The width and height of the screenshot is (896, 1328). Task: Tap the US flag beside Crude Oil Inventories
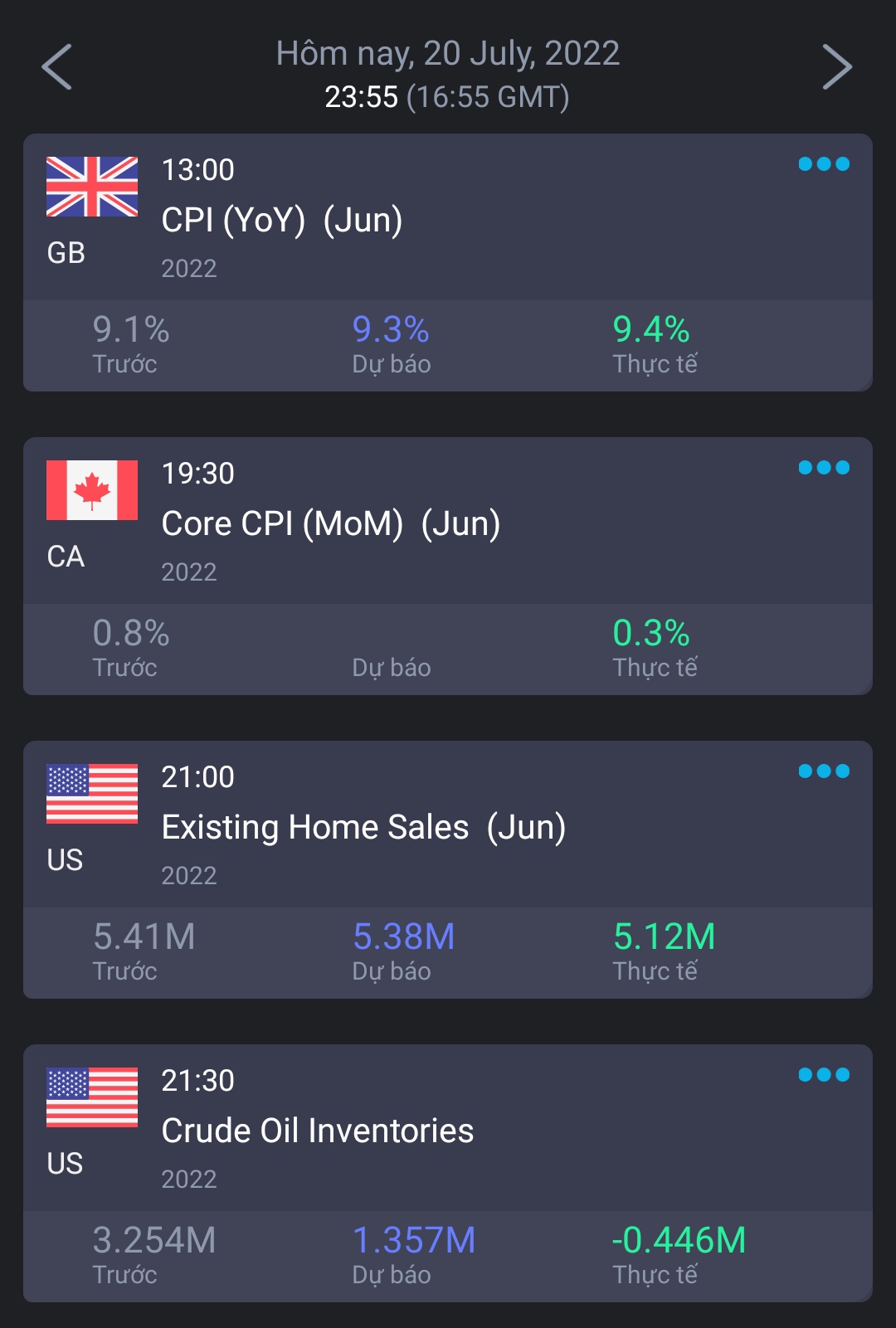pos(92,1097)
